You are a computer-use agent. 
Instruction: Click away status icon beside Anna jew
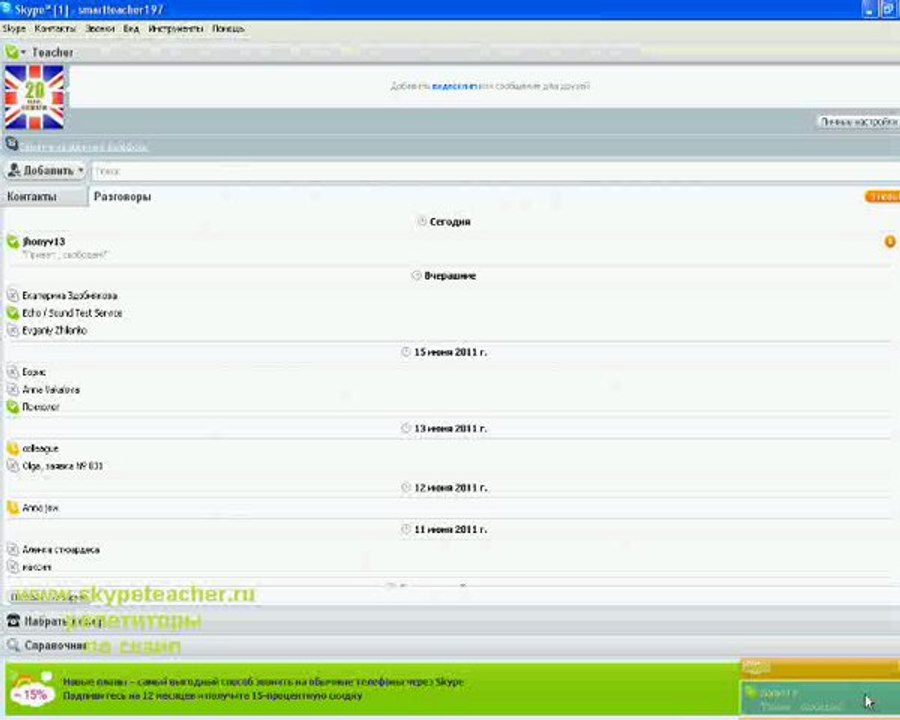[x=13, y=508]
